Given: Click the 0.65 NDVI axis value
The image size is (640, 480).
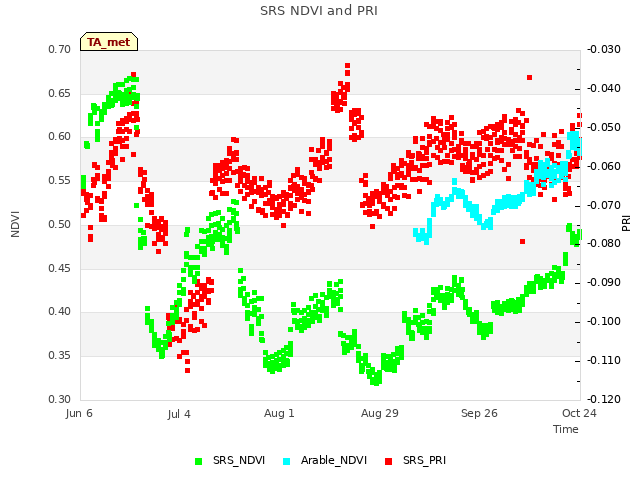Looking at the screenshot, I should point(60,93).
